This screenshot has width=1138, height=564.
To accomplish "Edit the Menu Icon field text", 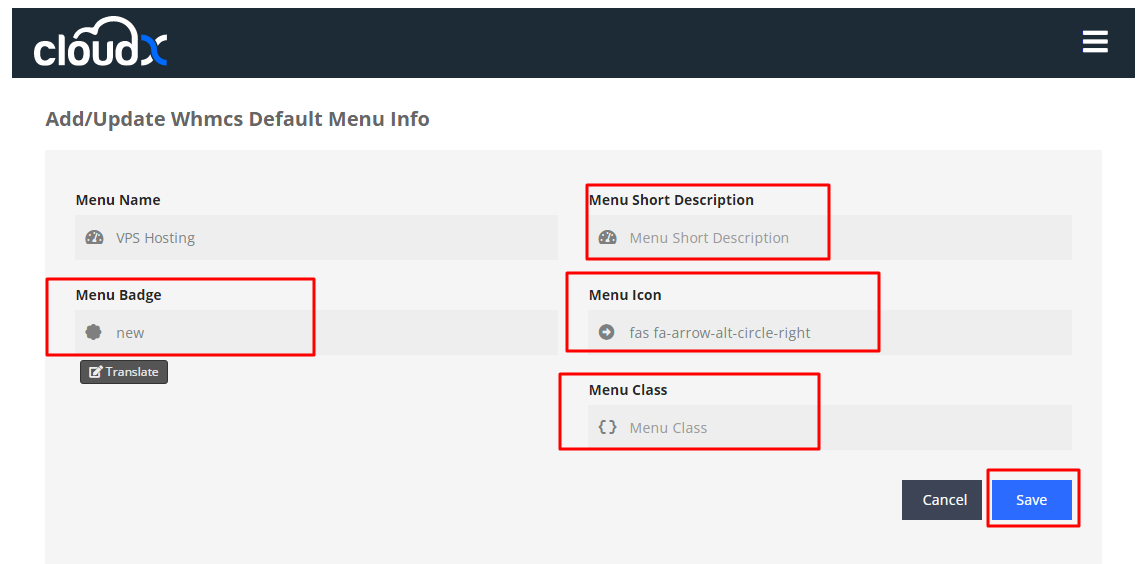I will [840, 333].
